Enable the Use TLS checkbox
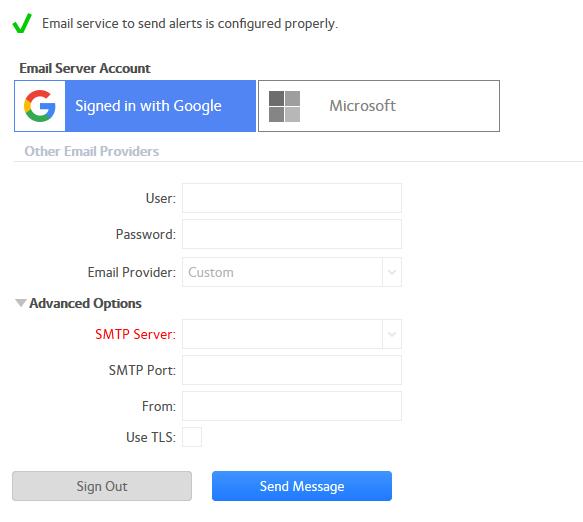 [192, 437]
